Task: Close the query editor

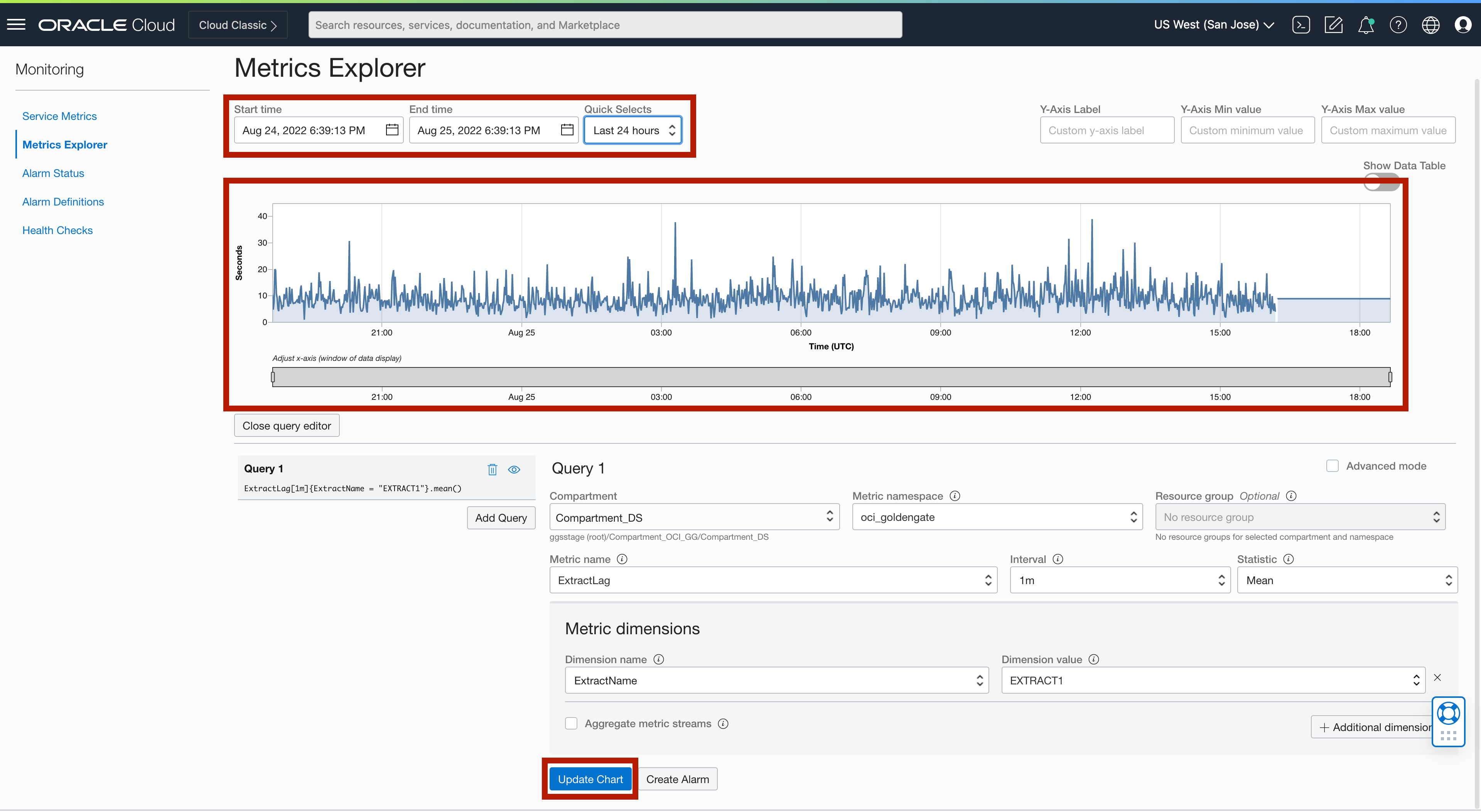Action: (286, 425)
